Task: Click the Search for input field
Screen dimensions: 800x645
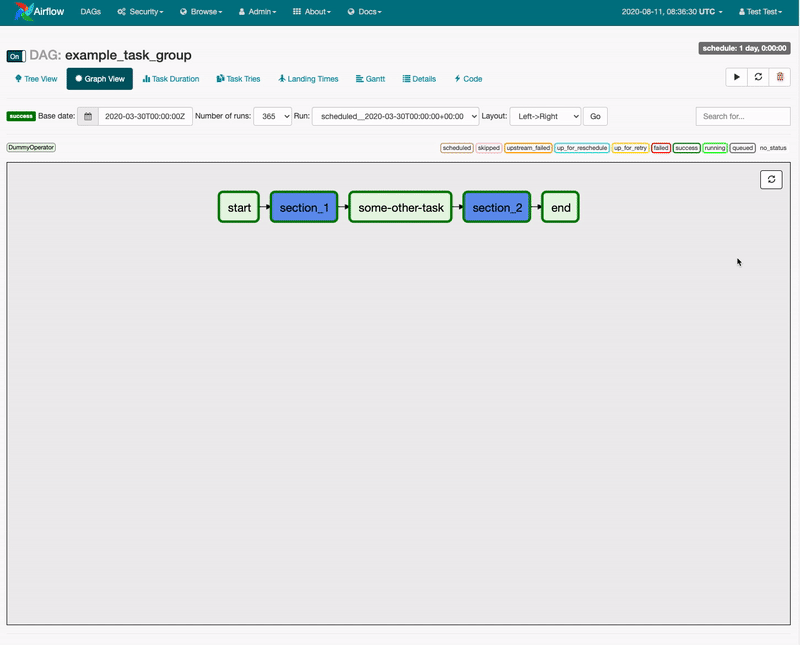Action: click(x=741, y=116)
